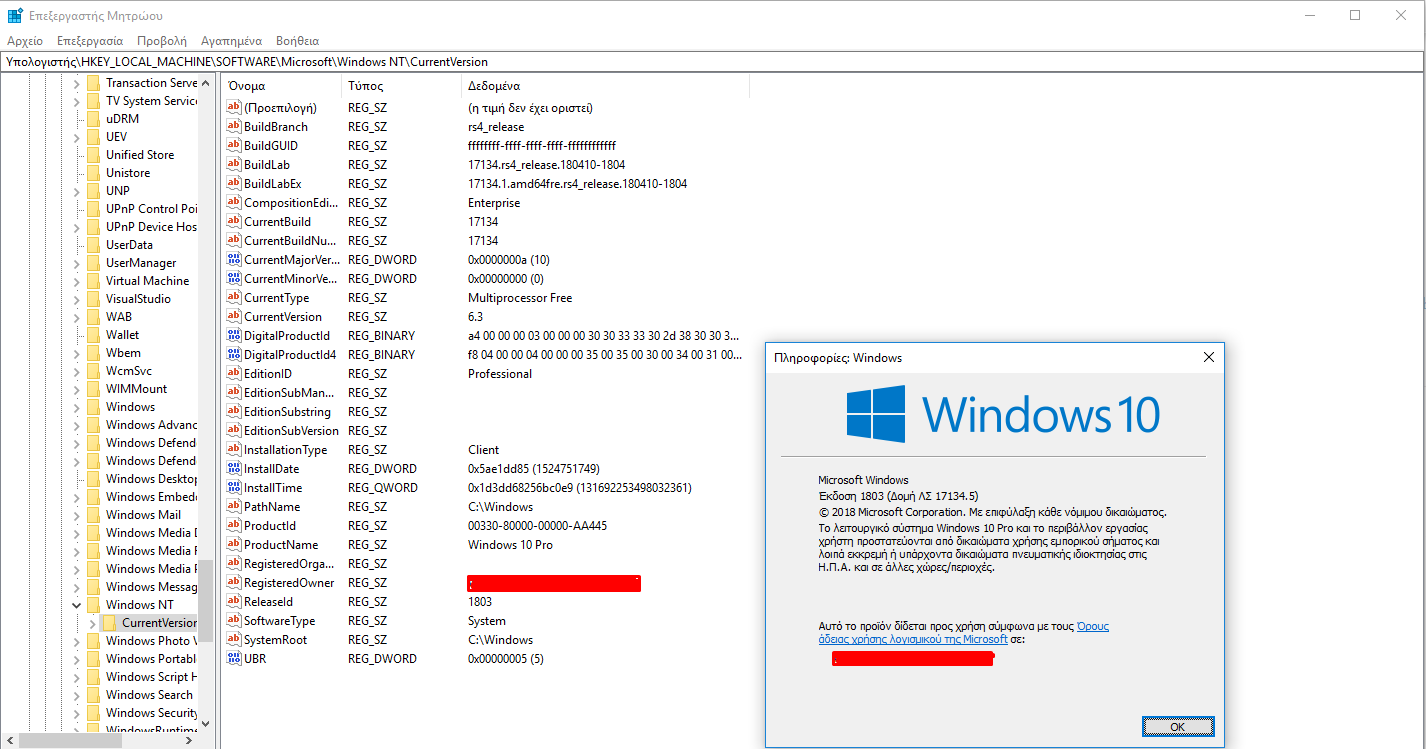Click the folder icon of Wbem key
Screen dimensions: 1426x749
tap(93, 353)
